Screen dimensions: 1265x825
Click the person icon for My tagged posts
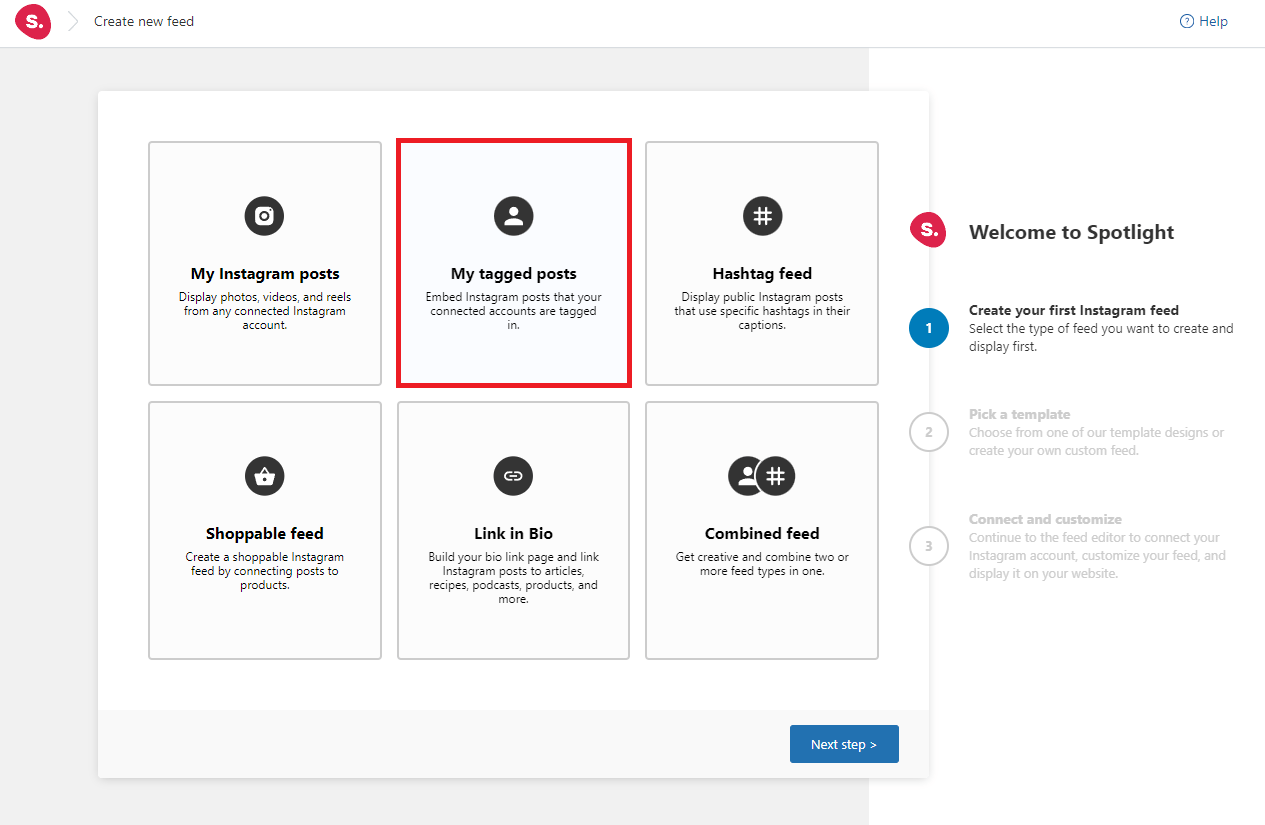[x=514, y=215]
